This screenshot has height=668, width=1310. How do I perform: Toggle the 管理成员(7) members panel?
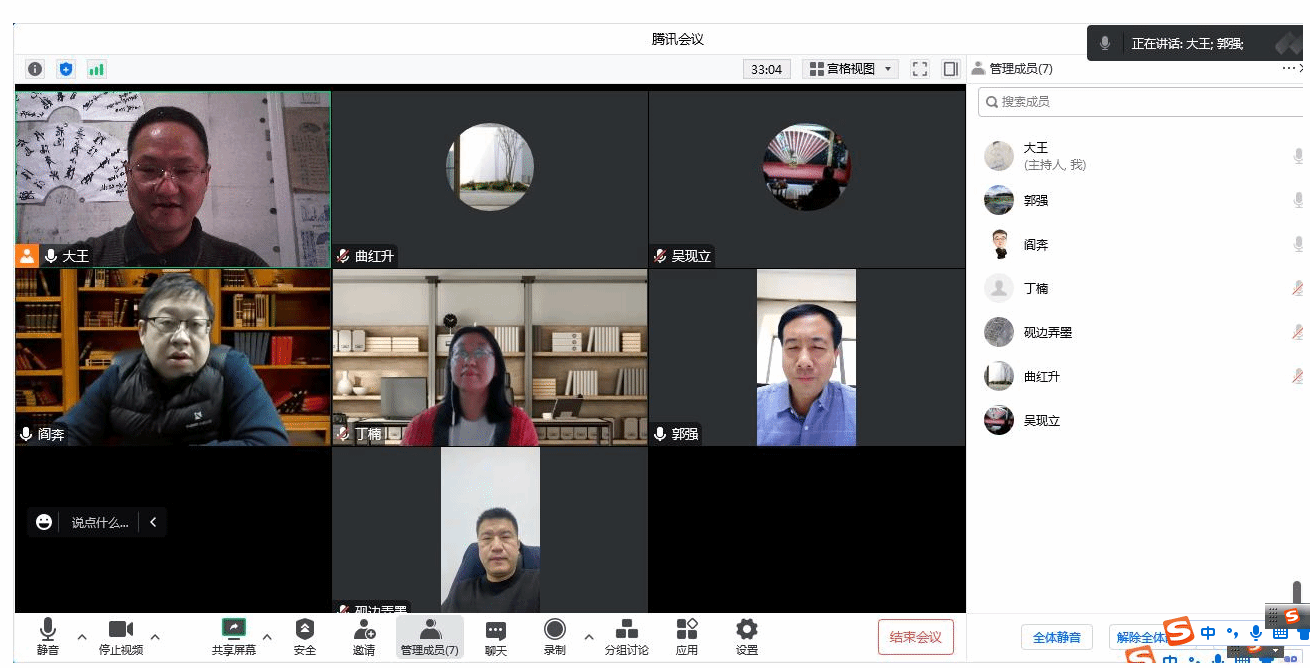430,635
